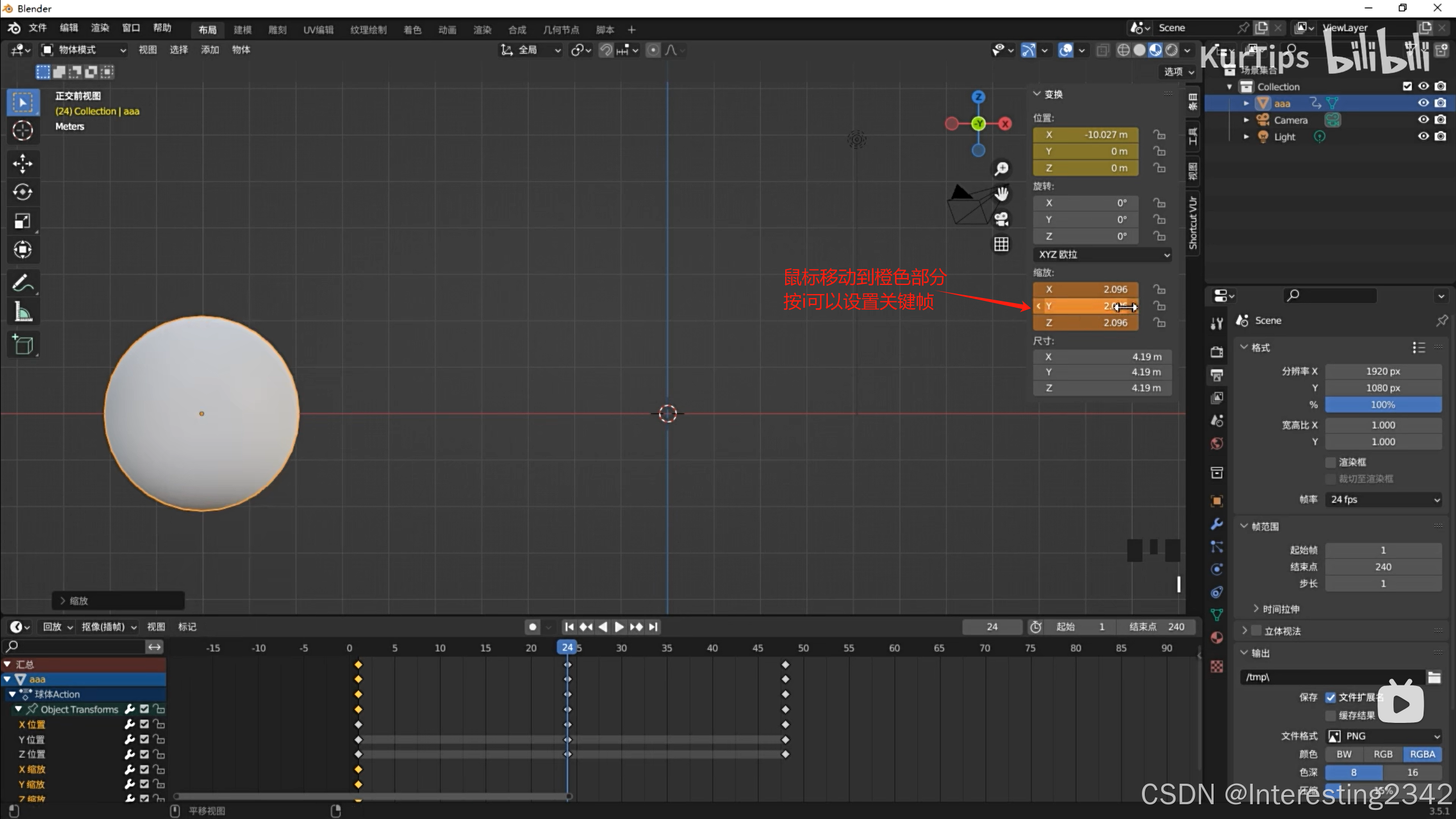Enable the 渲染框 checkbox
1456x819 pixels.
tap(1330, 462)
